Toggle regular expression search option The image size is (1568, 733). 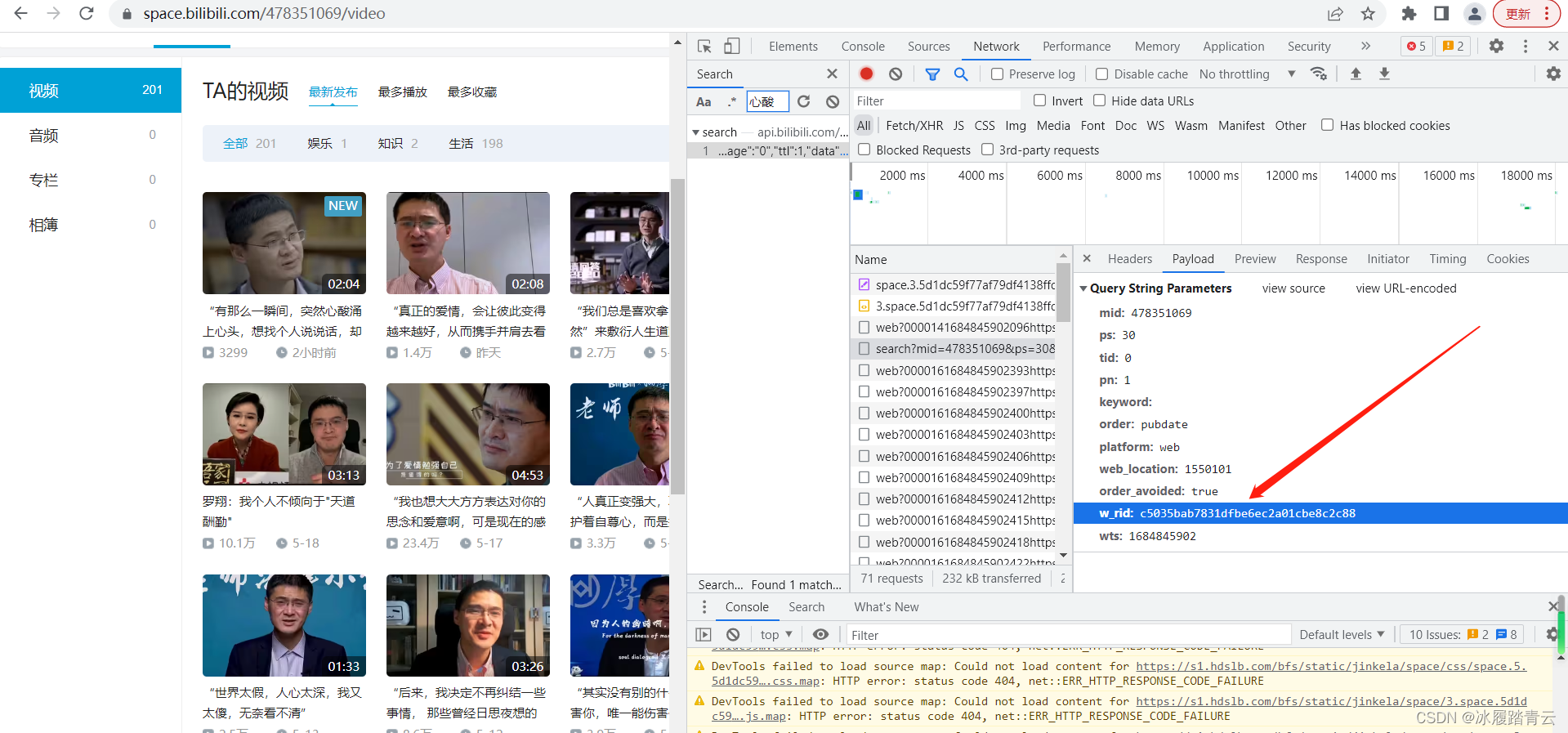click(x=732, y=101)
